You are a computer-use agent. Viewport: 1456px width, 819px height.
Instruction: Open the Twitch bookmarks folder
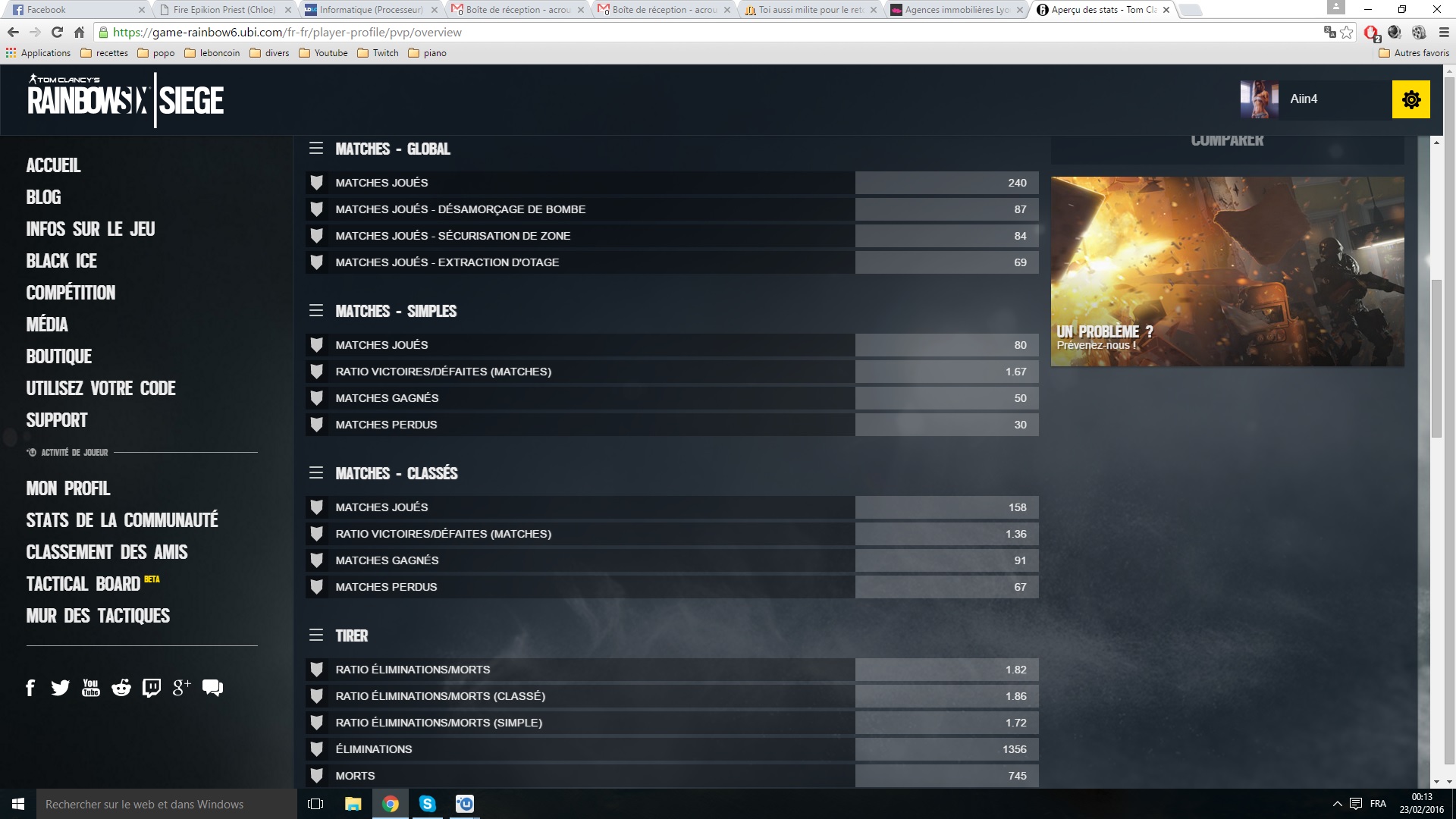tap(378, 53)
